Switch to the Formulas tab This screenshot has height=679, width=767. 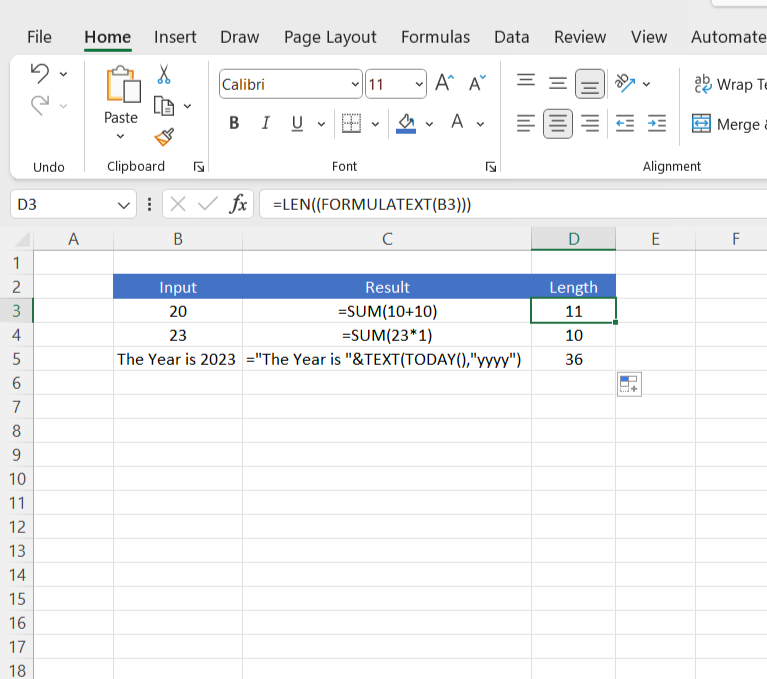pos(435,37)
